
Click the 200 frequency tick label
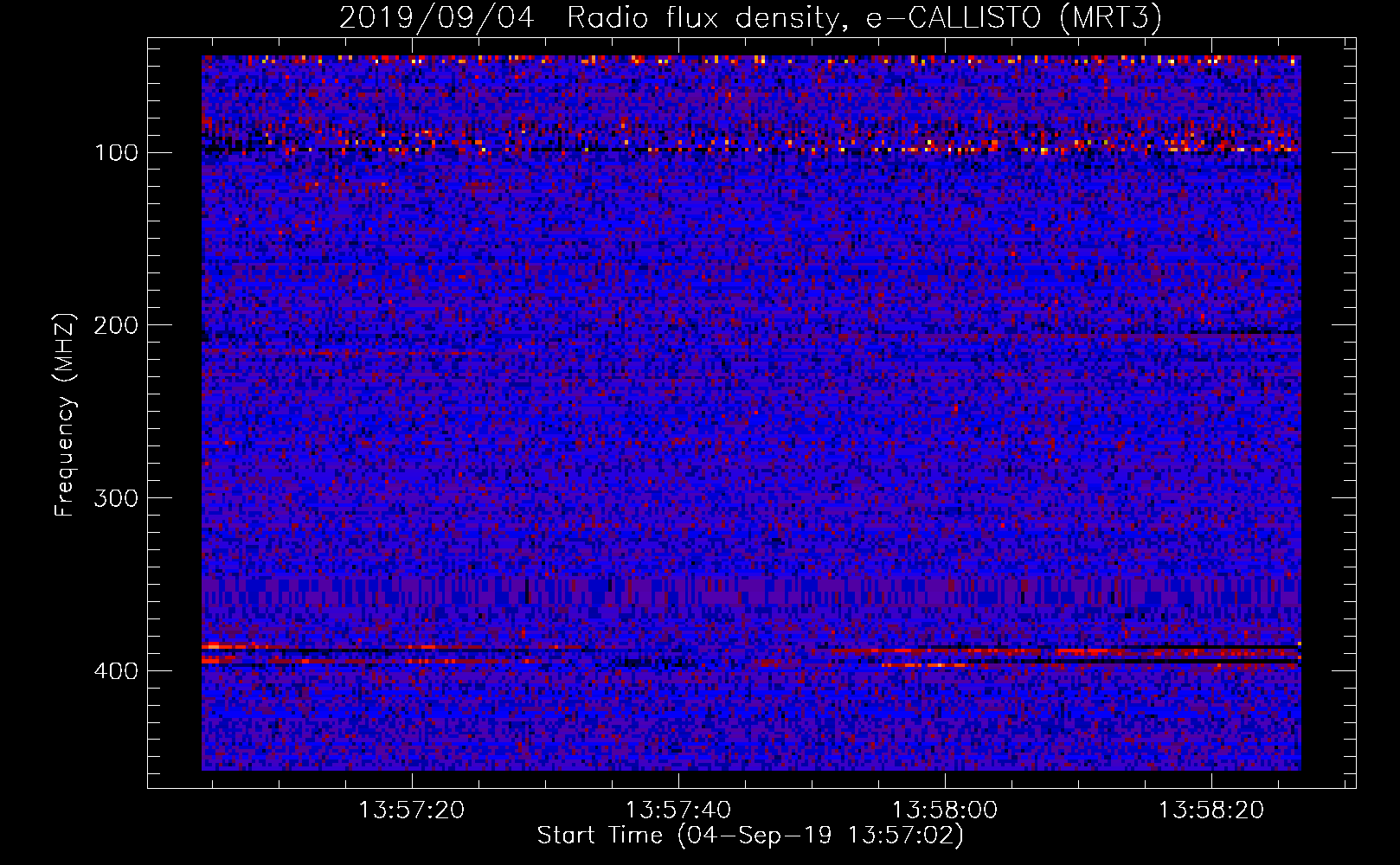tap(116, 326)
